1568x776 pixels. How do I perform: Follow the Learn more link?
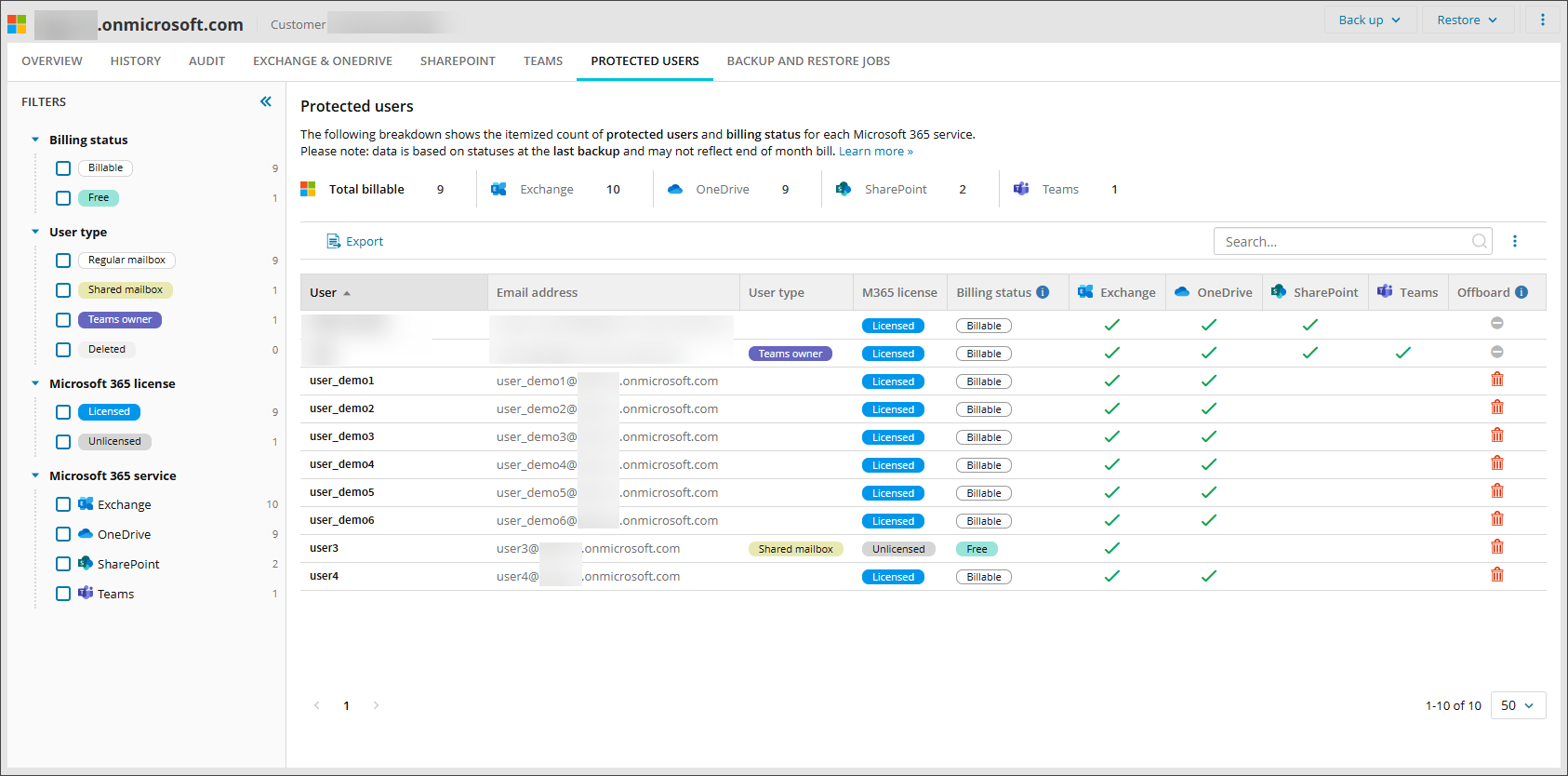pos(875,152)
